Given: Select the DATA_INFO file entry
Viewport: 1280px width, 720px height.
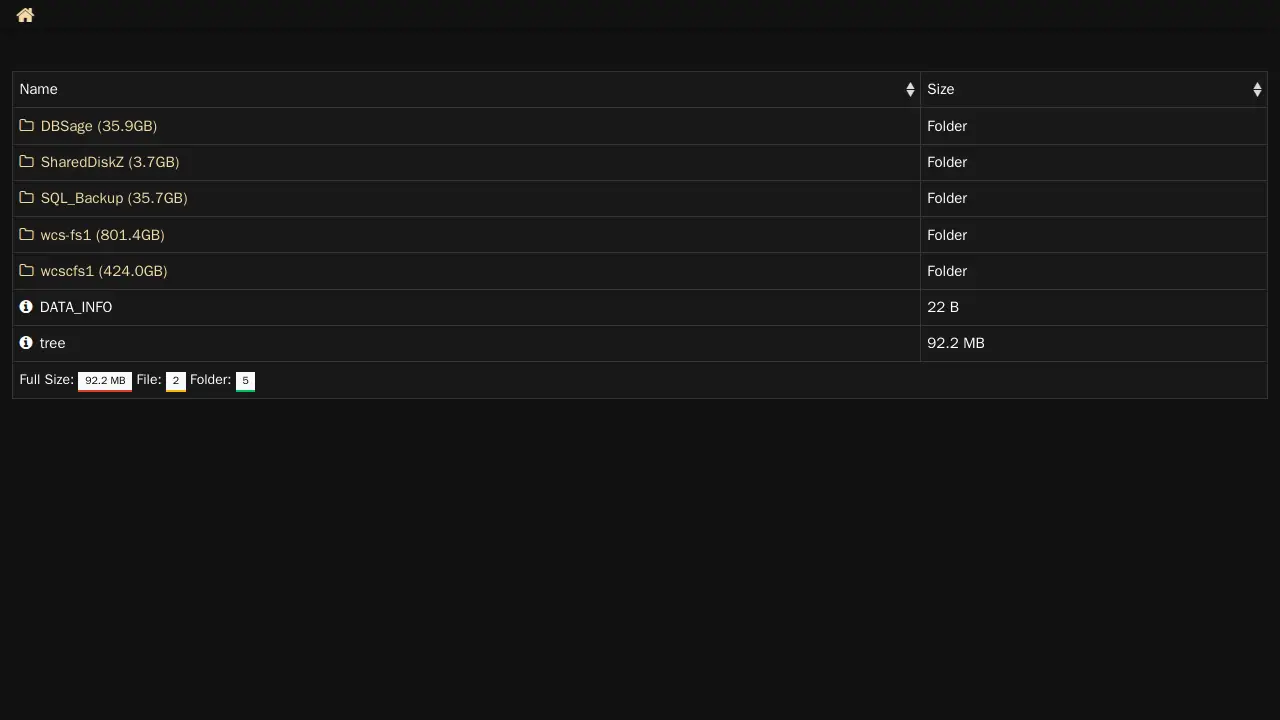Looking at the screenshot, I should (76, 307).
